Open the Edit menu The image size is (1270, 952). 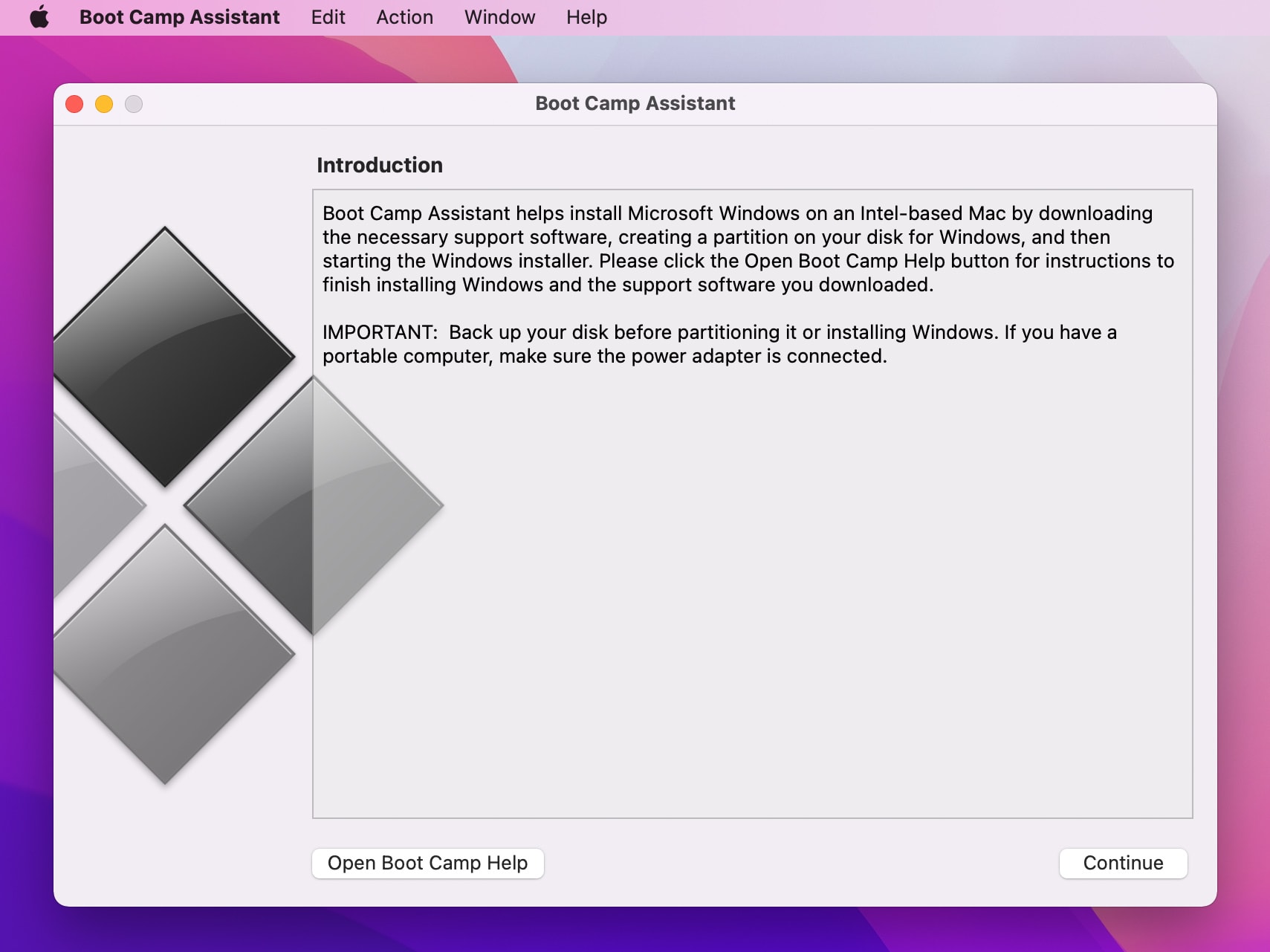tap(327, 16)
